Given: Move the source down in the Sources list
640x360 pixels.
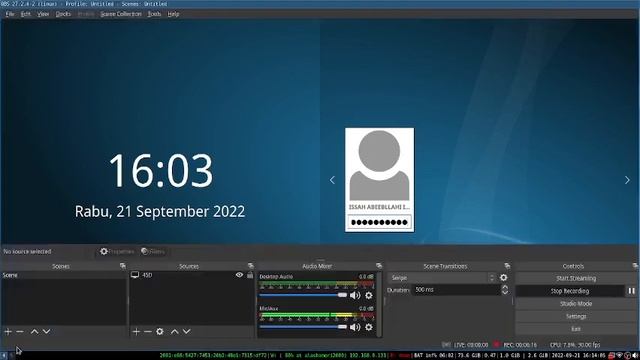Looking at the screenshot, I should [x=187, y=331].
